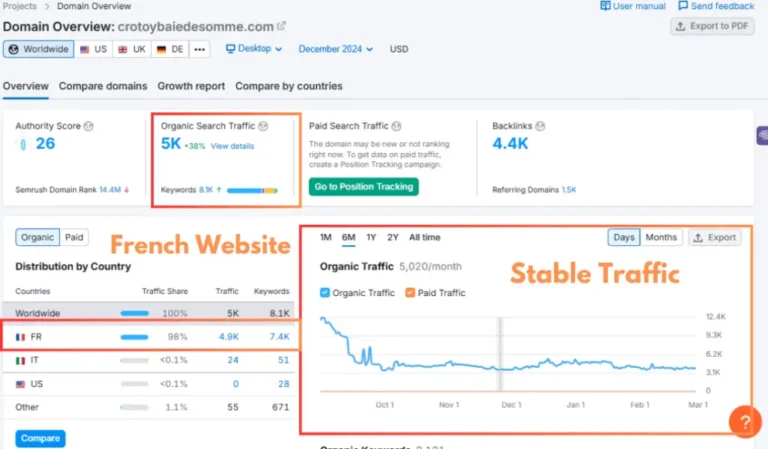Set the chart granularity to Days
768x449 pixels.
coord(624,237)
